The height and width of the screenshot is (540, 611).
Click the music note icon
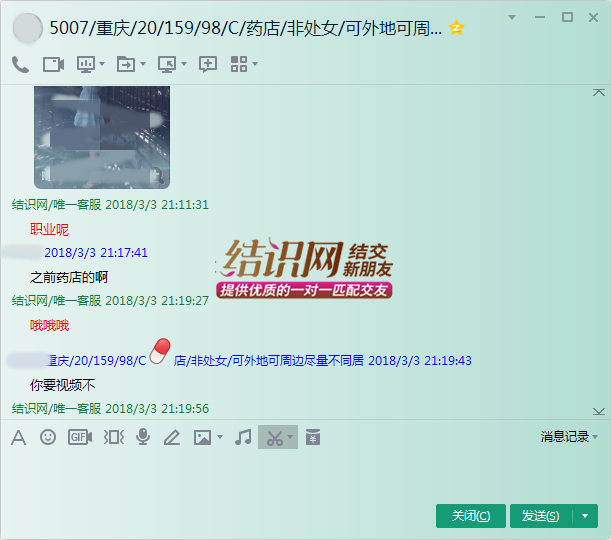pyautogui.click(x=242, y=437)
